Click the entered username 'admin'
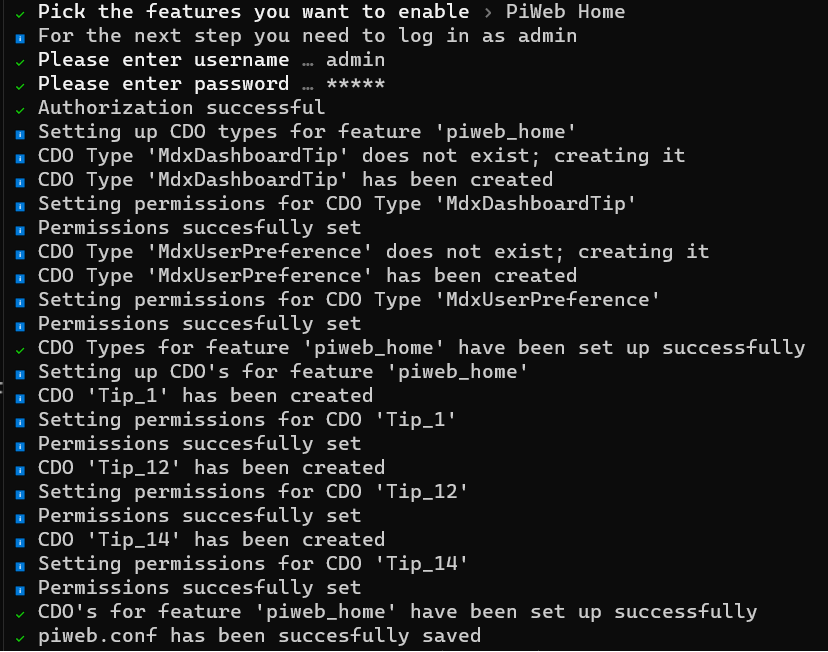The image size is (828, 652). coord(356,60)
